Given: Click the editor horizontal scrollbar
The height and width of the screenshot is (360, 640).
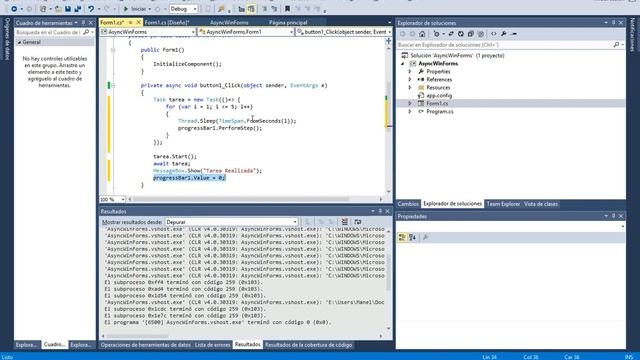Looking at the screenshot, I should [x=241, y=200].
